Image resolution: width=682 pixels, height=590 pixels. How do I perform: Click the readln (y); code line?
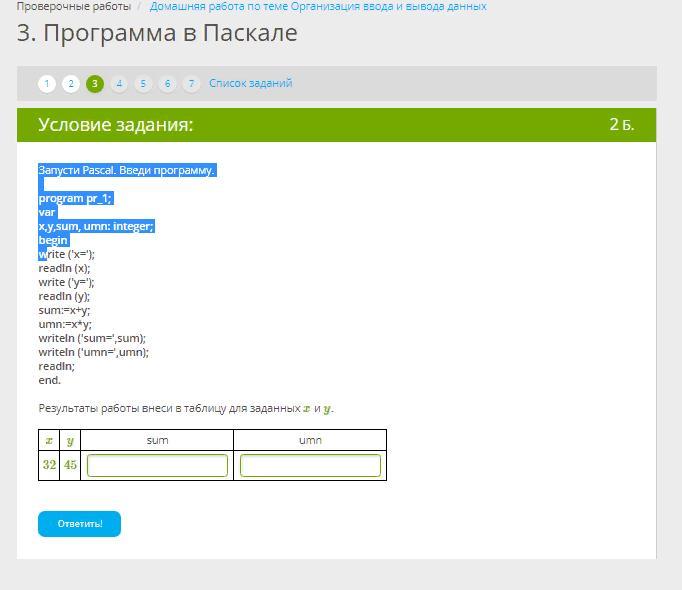click(x=64, y=296)
